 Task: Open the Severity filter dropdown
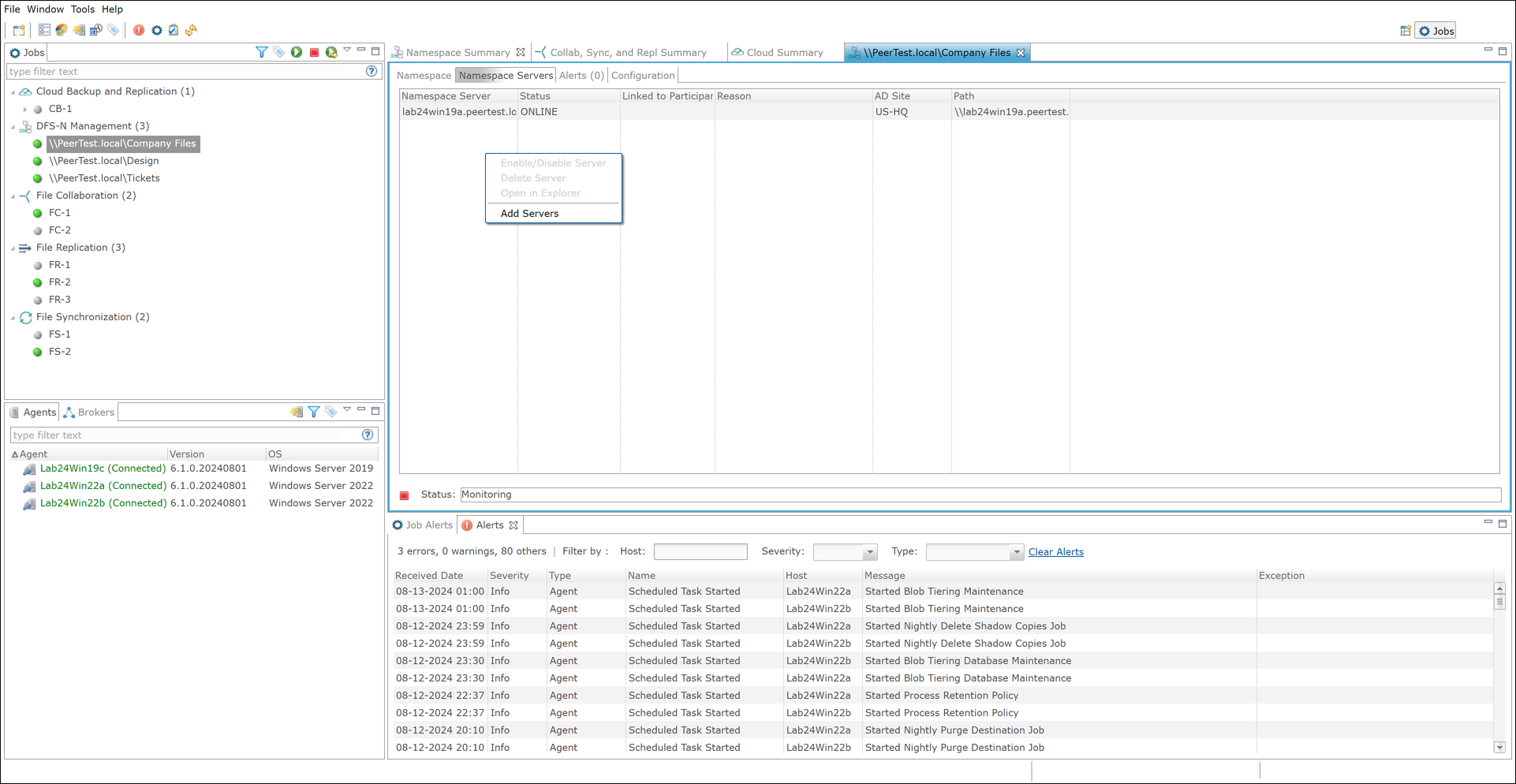tap(869, 552)
